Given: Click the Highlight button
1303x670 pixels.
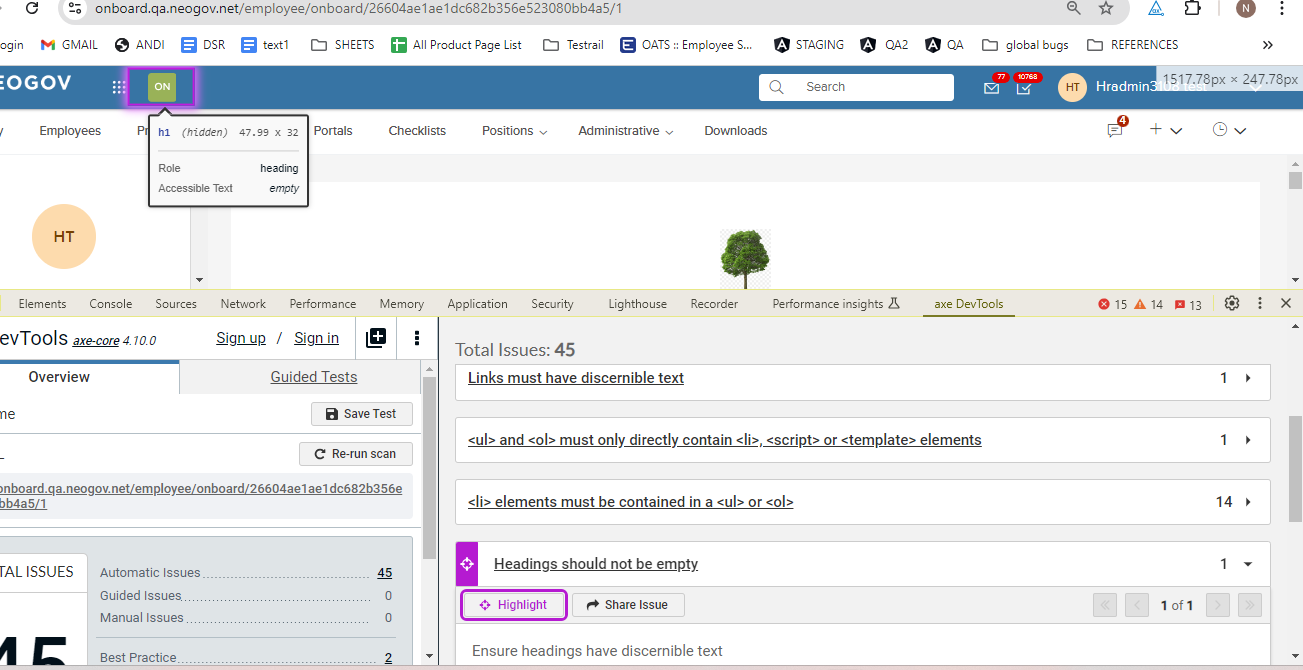Looking at the screenshot, I should point(513,605).
